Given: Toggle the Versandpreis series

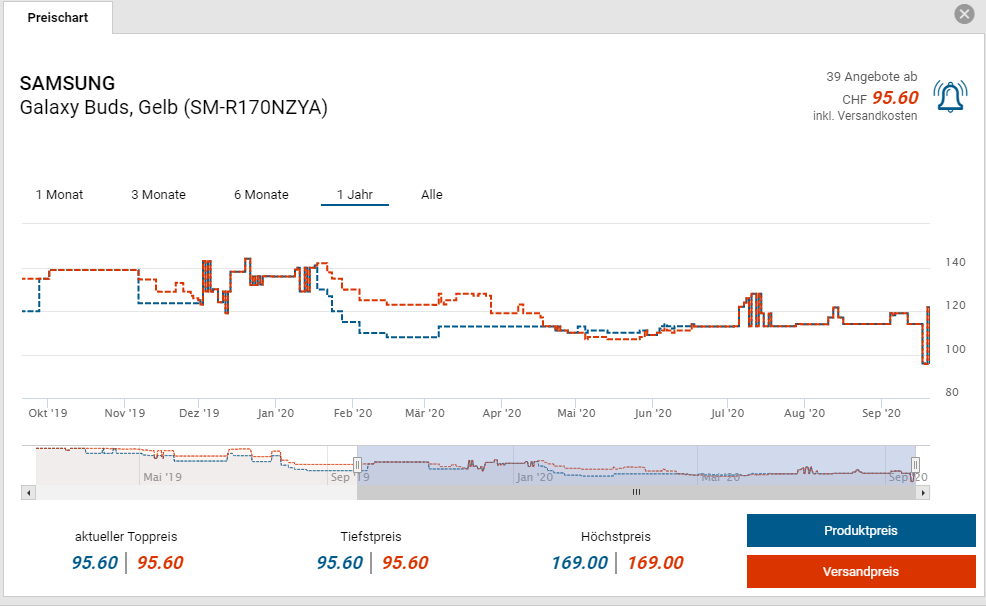Looking at the screenshot, I should pyautogui.click(x=860, y=571).
